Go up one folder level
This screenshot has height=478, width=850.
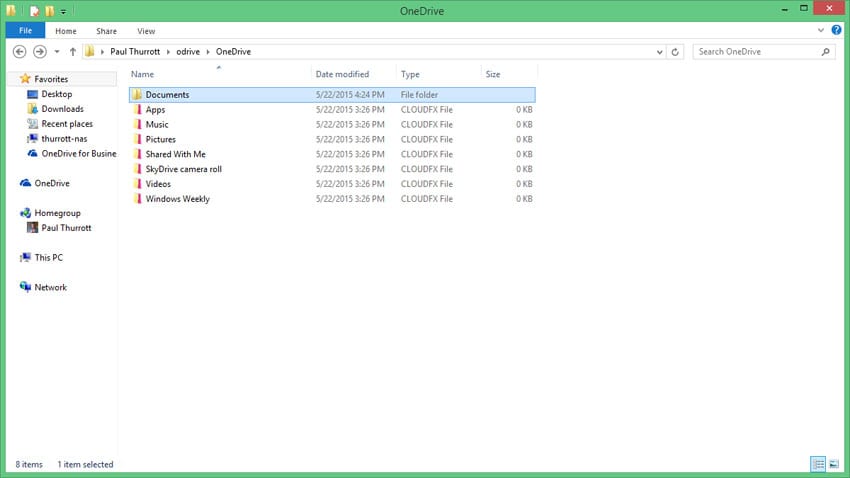click(73, 51)
